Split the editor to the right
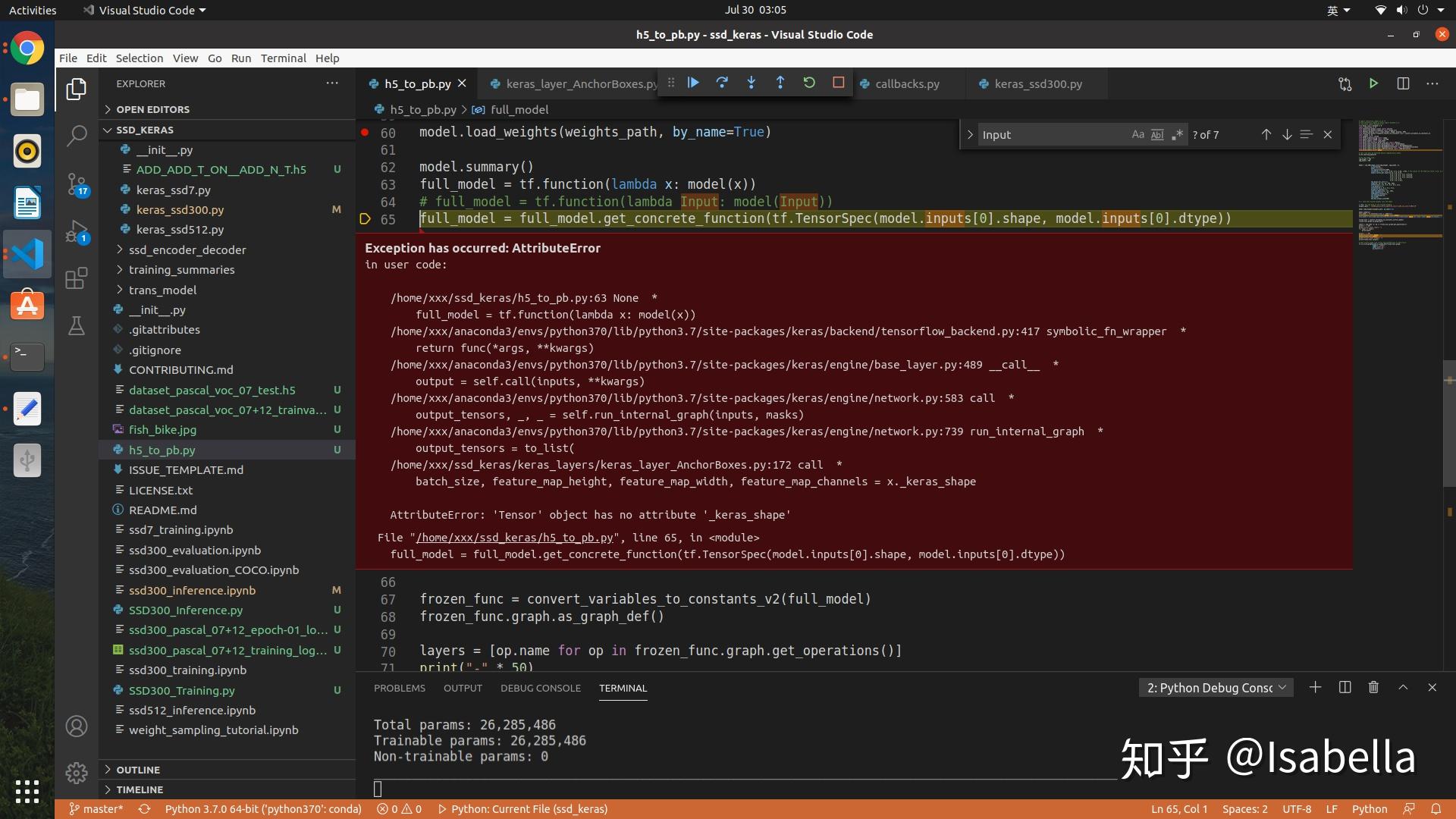This screenshot has height=819, width=1456. (1403, 83)
